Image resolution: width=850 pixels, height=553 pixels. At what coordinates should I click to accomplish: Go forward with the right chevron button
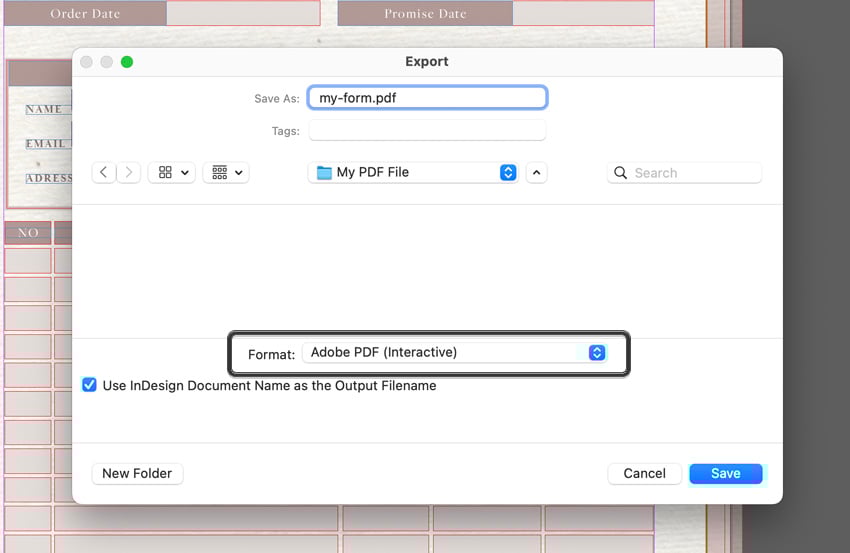click(128, 172)
